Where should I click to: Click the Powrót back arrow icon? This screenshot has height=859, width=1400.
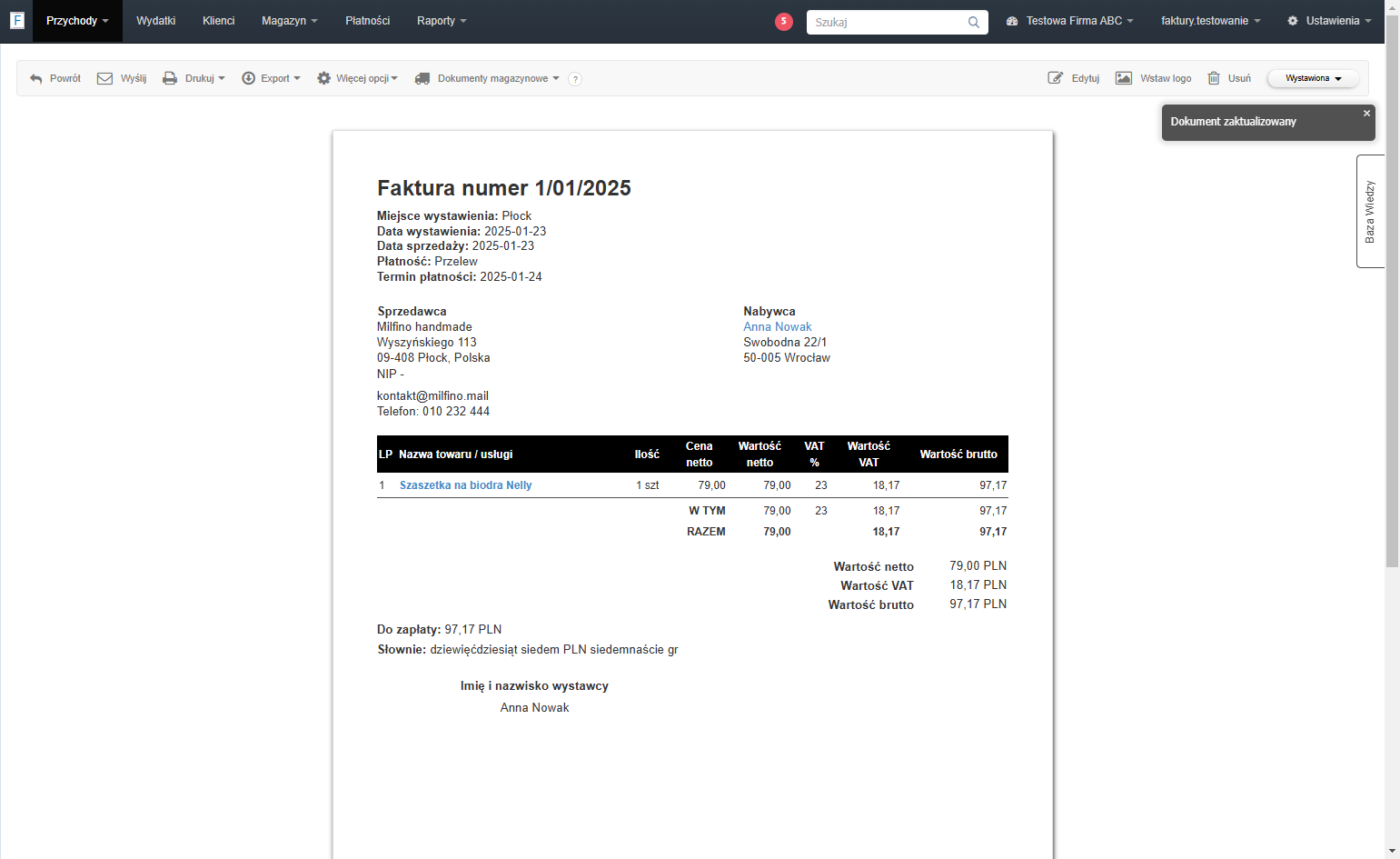click(x=36, y=79)
